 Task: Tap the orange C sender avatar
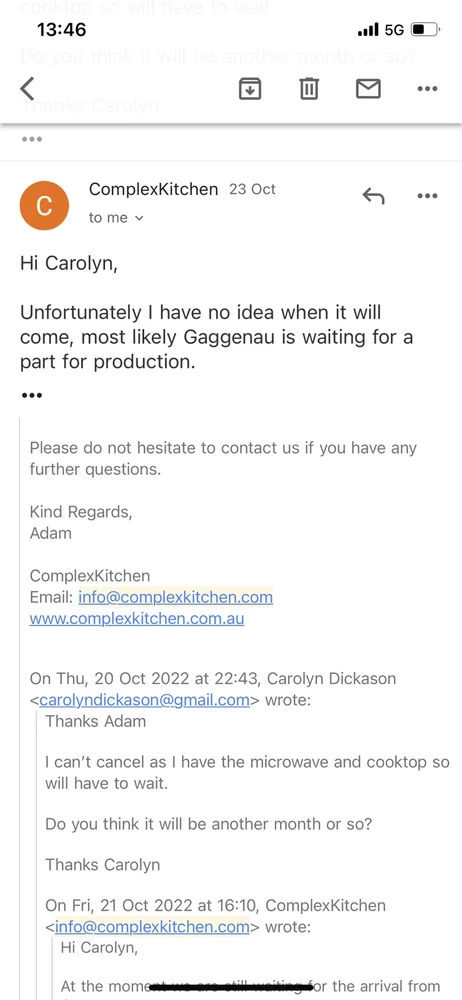(x=44, y=205)
